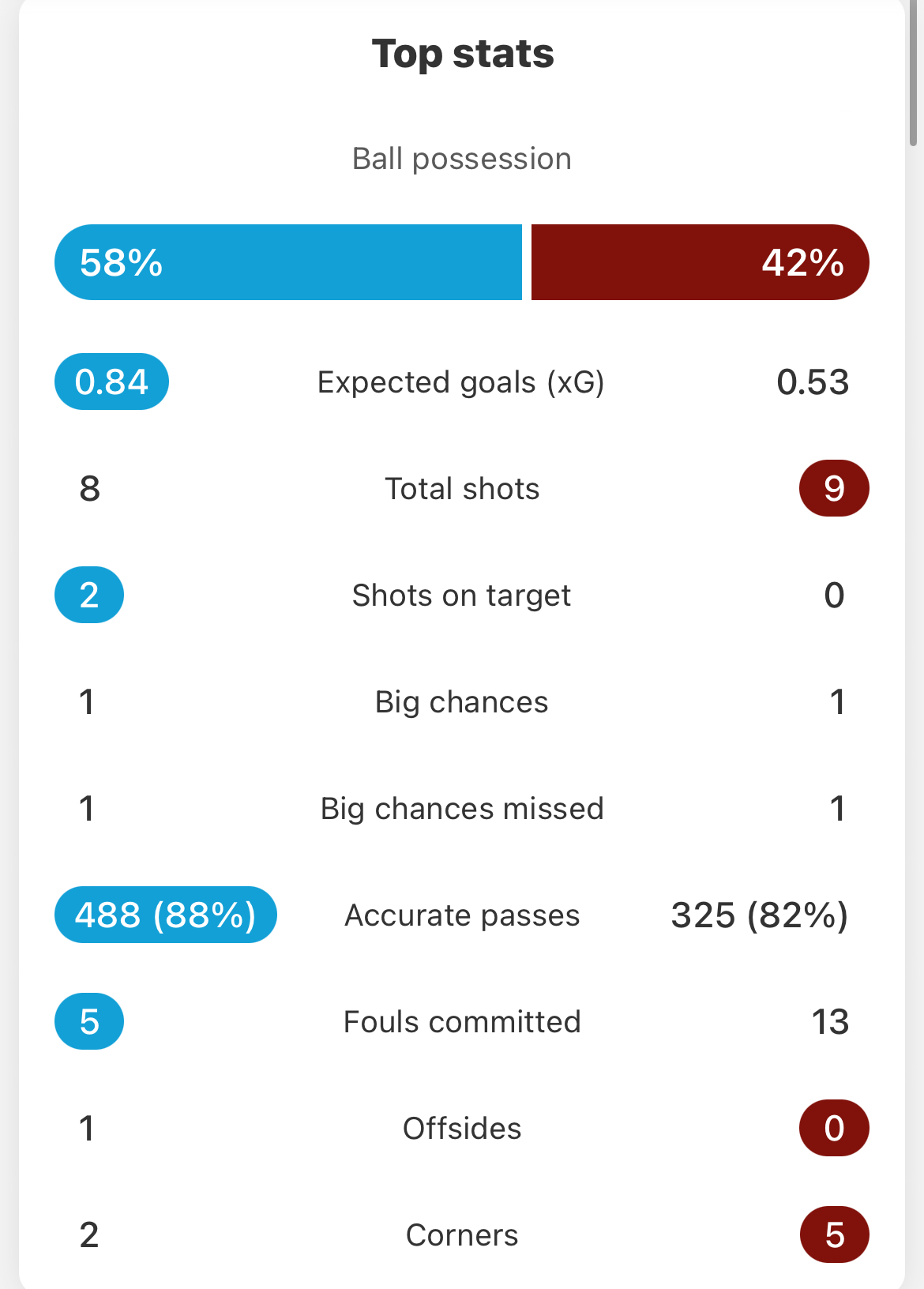Tap the blue 5 fouls committed badge
The width and height of the screenshot is (924, 1289).
coord(89,1021)
